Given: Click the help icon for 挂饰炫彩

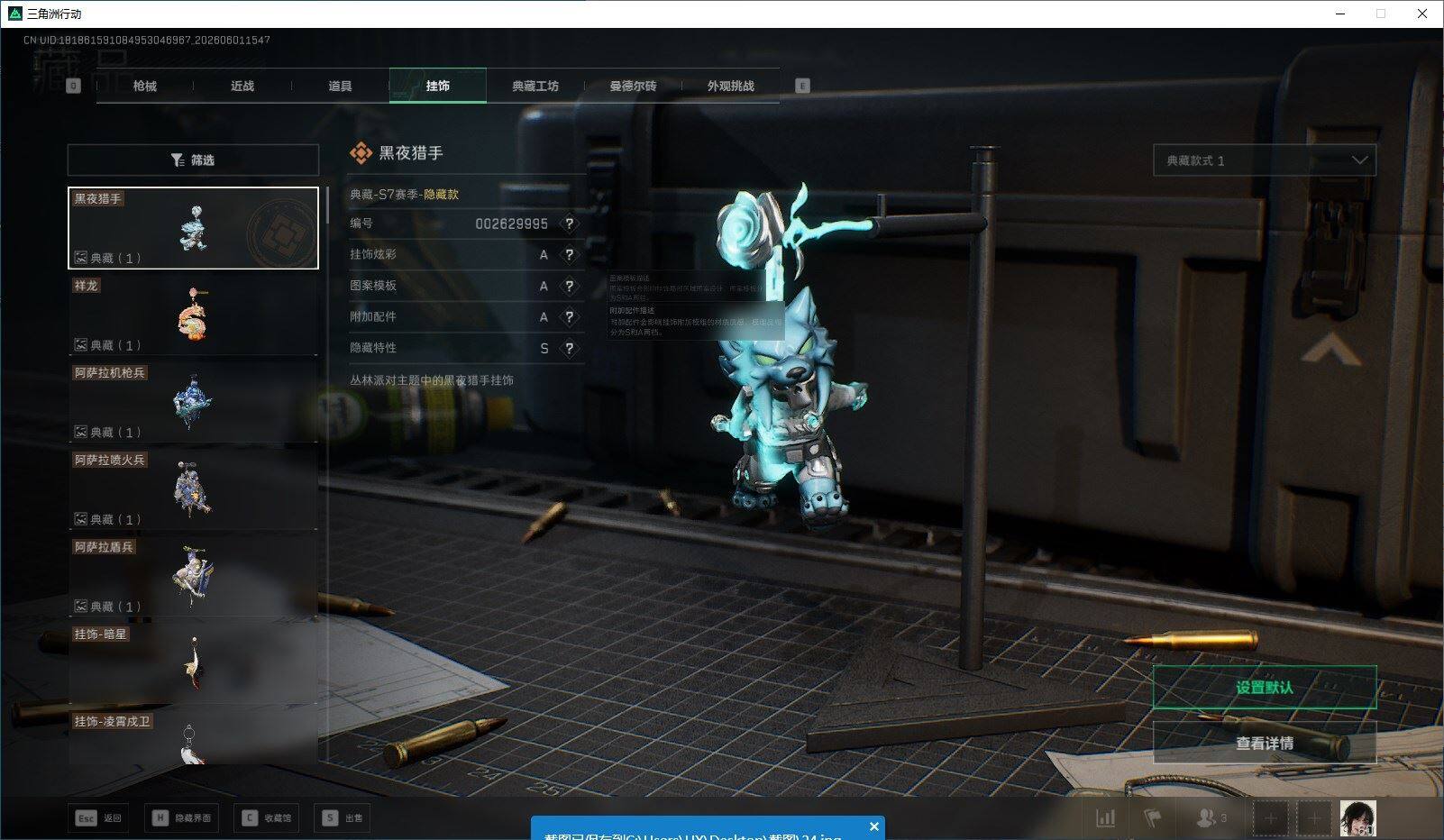Looking at the screenshot, I should pyautogui.click(x=569, y=255).
